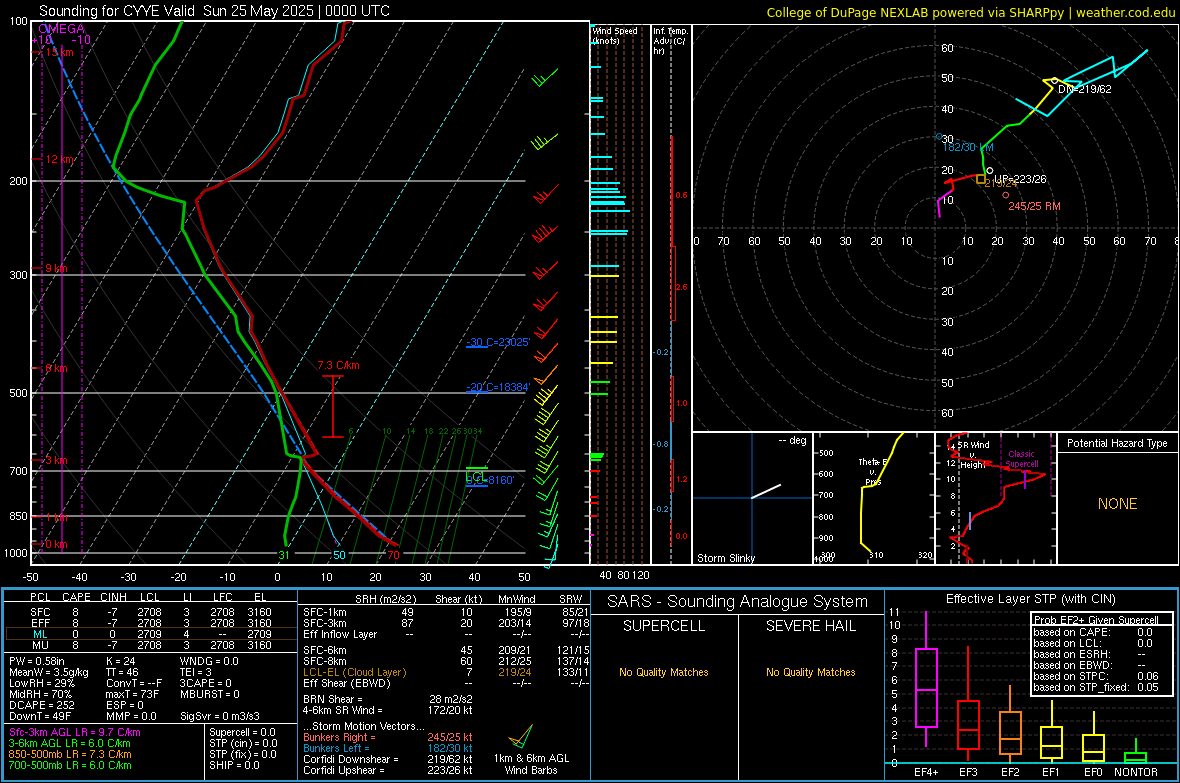The image size is (1180, 783).
Task: Click the 'Classic Supercell' annotation
Action: pyautogui.click(x=1022, y=459)
